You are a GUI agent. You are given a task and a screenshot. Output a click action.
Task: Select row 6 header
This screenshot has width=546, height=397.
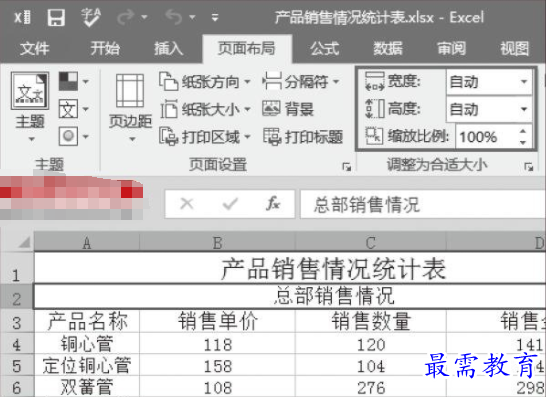tap(16, 386)
